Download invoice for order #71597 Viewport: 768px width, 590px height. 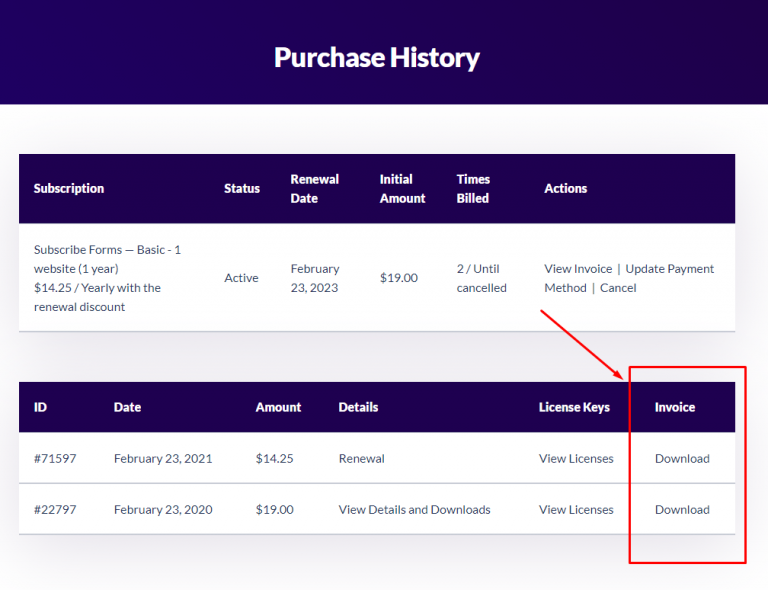[x=682, y=458]
